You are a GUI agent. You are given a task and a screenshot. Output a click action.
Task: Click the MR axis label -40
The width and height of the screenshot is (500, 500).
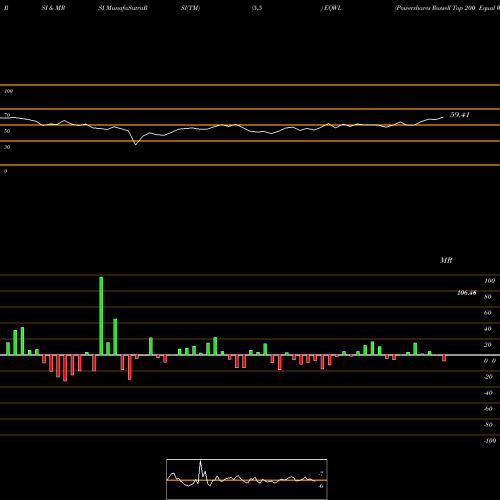[x=488, y=393]
